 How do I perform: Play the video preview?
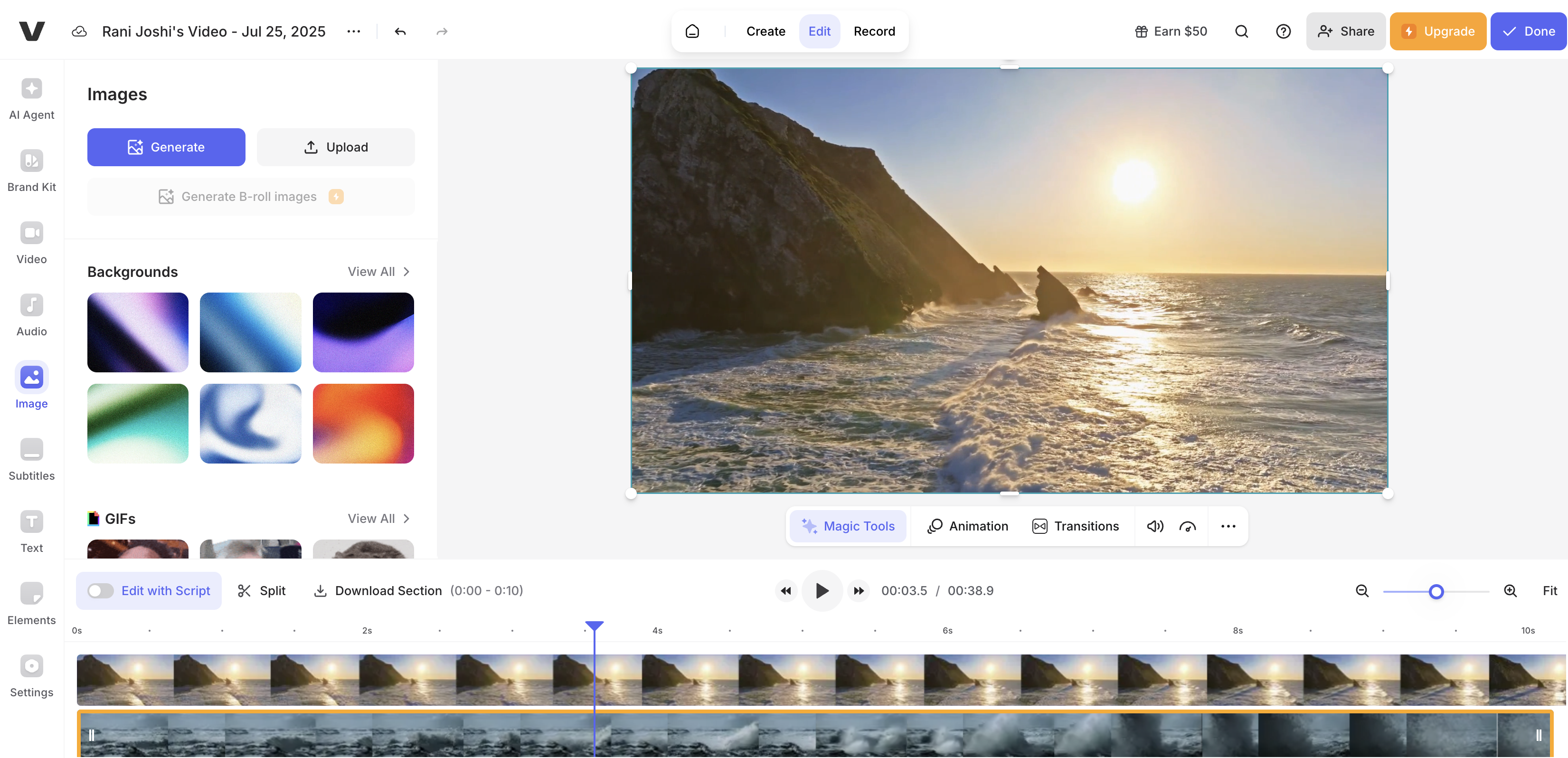822,590
